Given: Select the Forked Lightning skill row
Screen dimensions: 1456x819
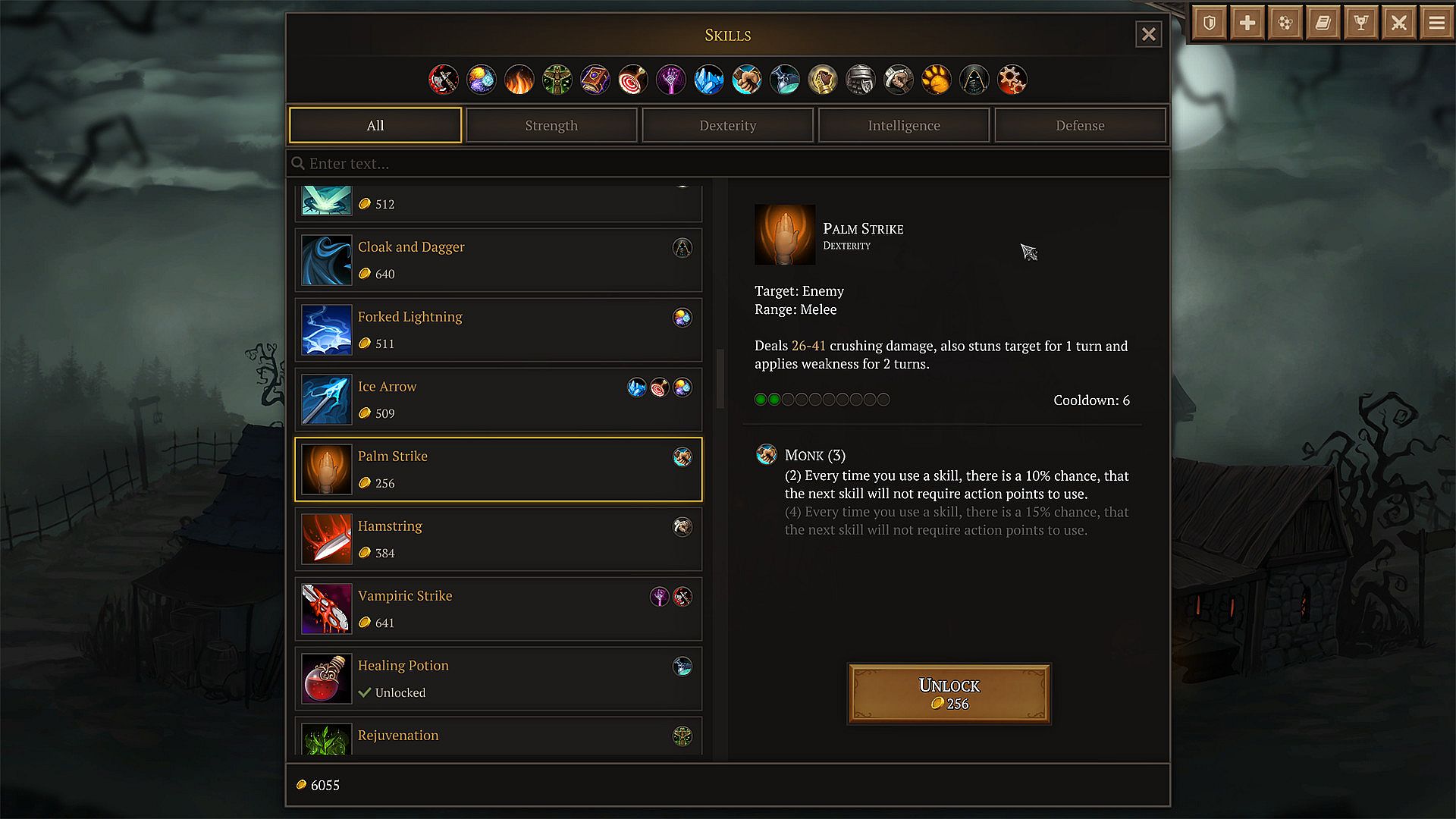Looking at the screenshot, I should click(498, 330).
